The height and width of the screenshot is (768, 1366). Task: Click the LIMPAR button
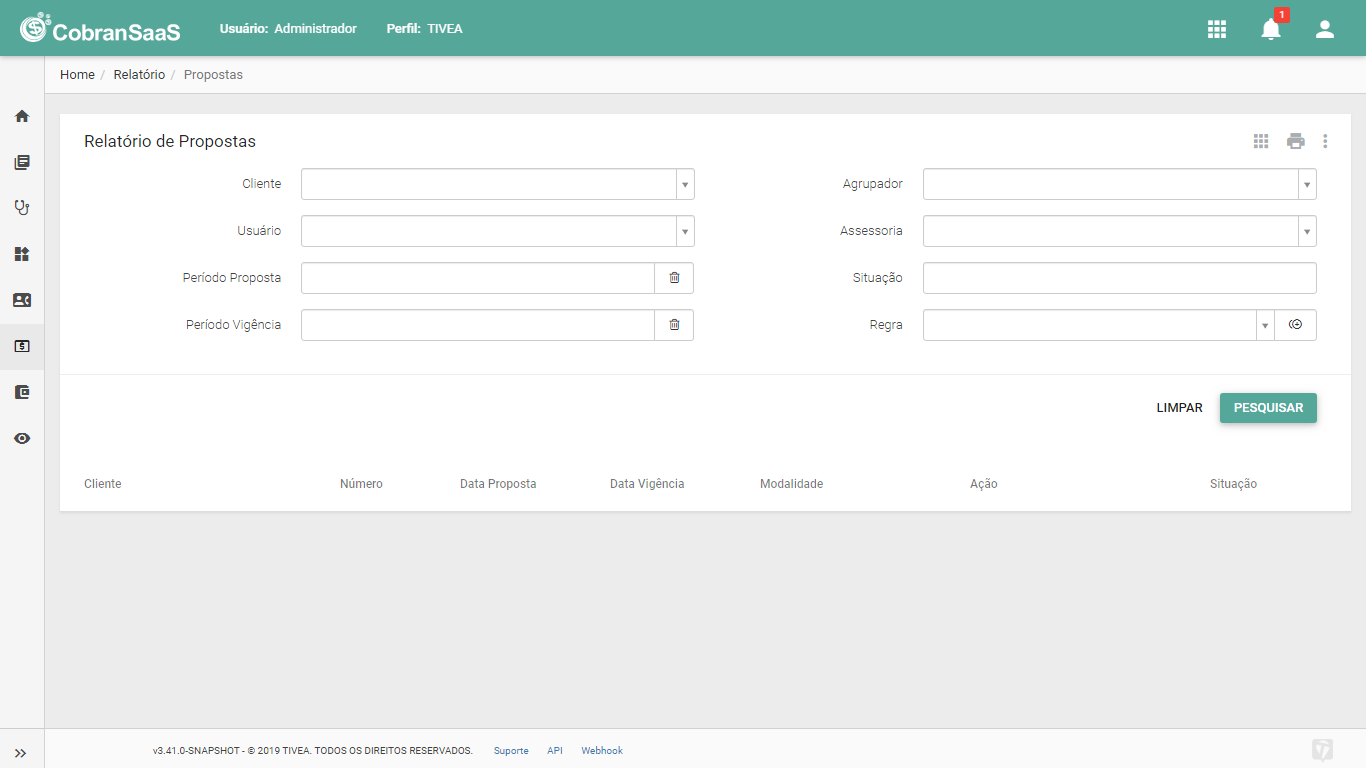tap(1179, 408)
